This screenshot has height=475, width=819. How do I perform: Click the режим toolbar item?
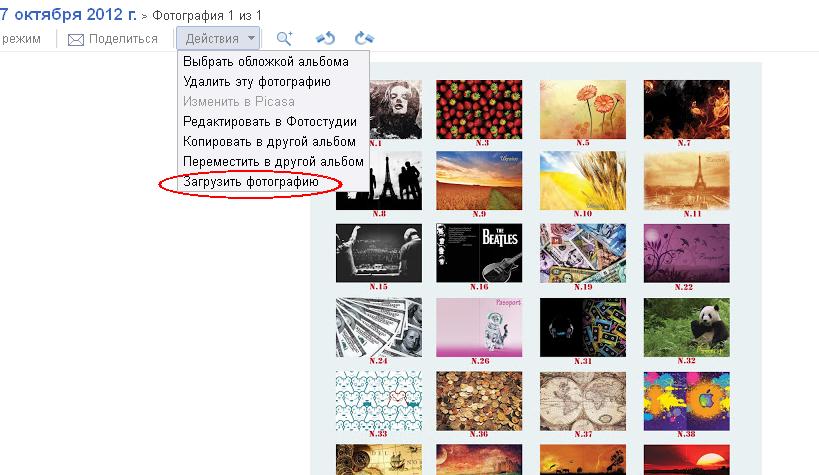(x=21, y=39)
